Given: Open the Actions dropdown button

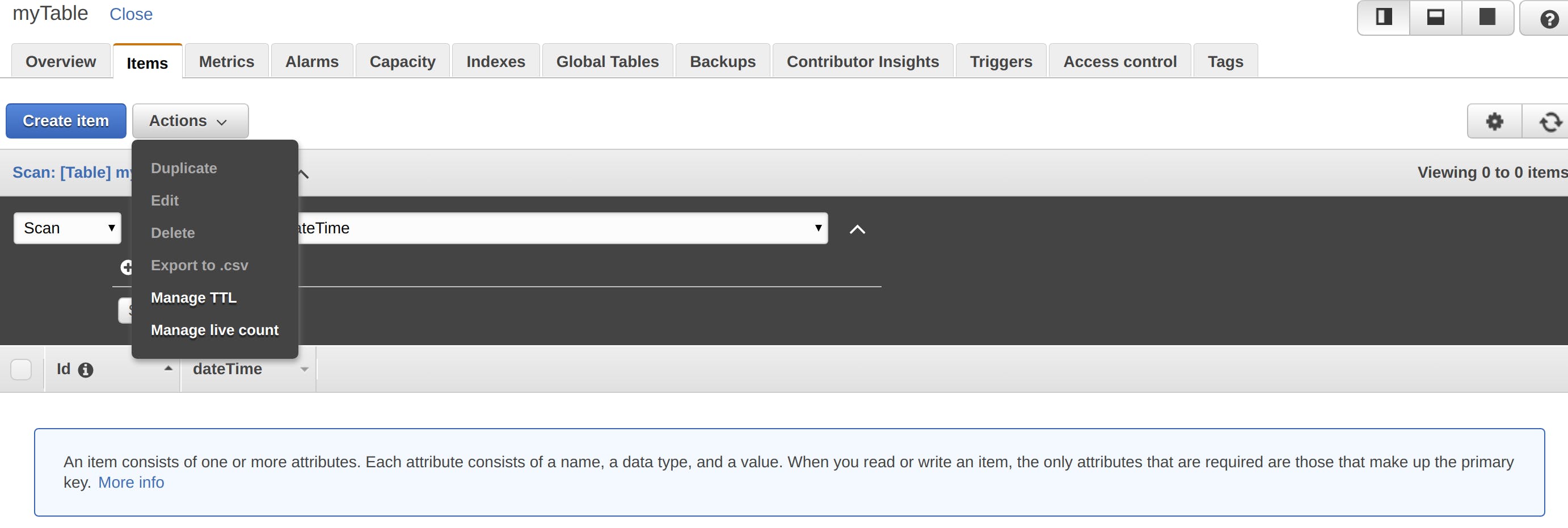Looking at the screenshot, I should (190, 120).
